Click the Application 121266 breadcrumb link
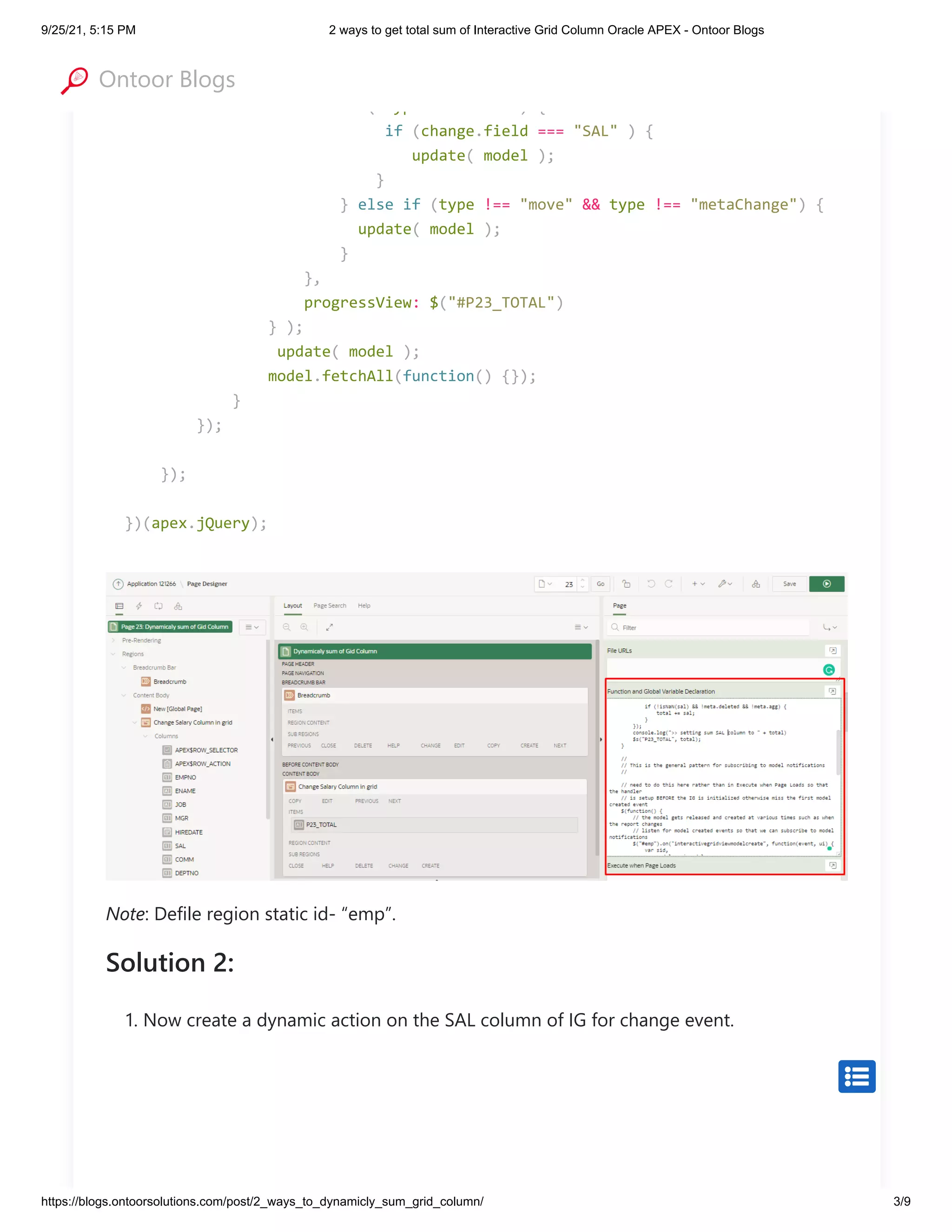The width and height of the screenshot is (952, 1232). [151, 584]
